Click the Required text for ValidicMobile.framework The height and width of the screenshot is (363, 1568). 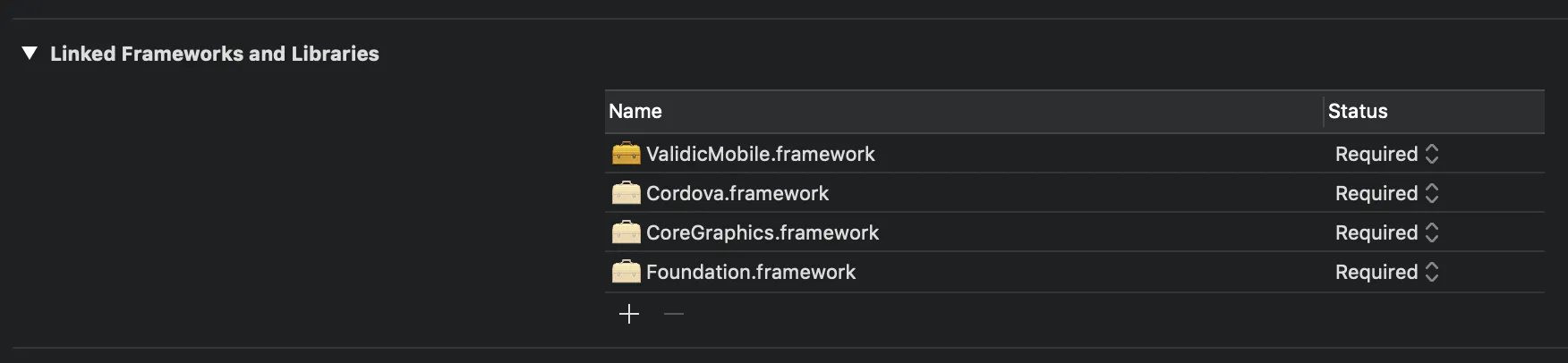point(1376,154)
